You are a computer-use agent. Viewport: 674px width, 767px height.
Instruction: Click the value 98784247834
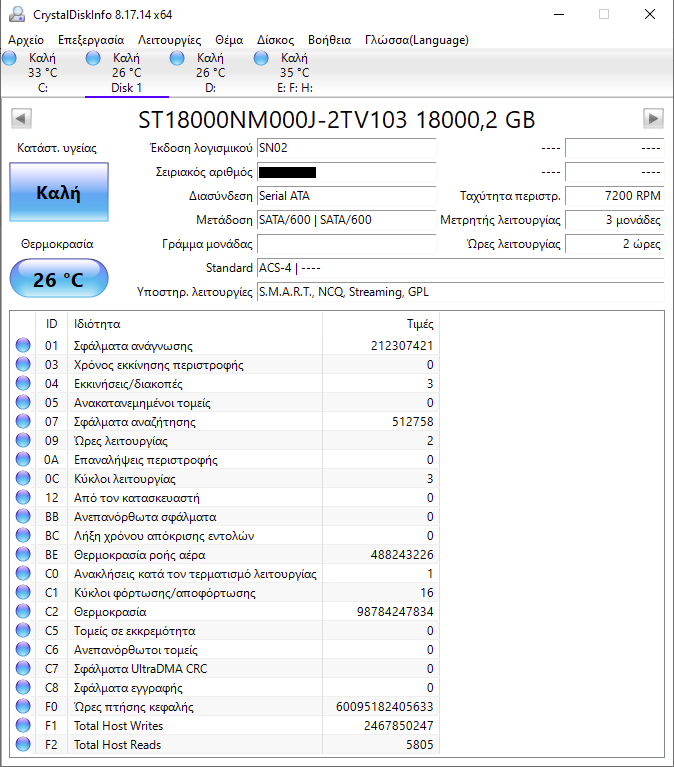tap(395, 612)
